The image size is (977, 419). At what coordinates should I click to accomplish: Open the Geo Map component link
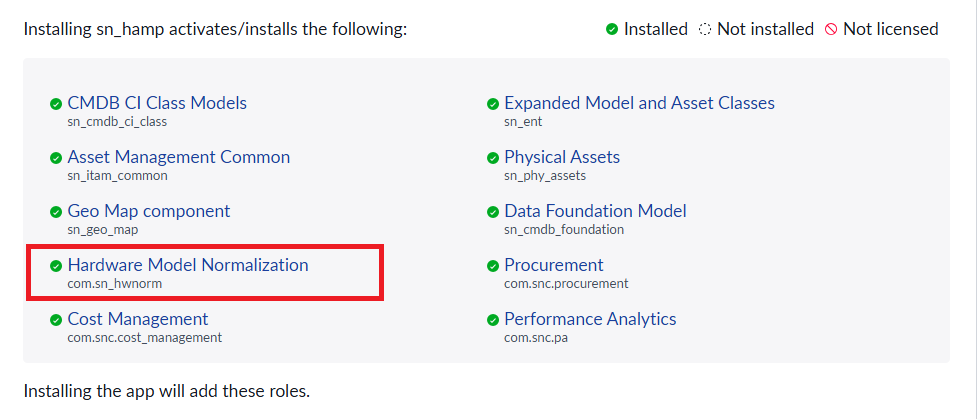148,211
